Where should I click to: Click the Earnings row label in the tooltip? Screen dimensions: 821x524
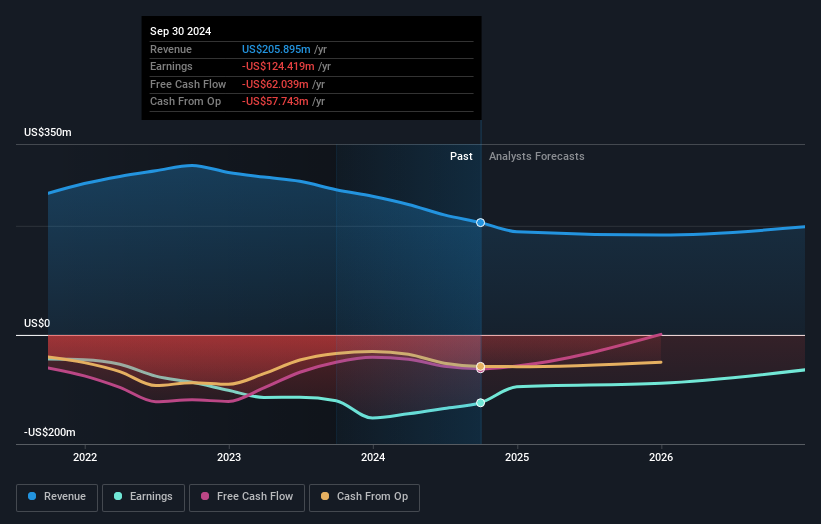(171, 66)
